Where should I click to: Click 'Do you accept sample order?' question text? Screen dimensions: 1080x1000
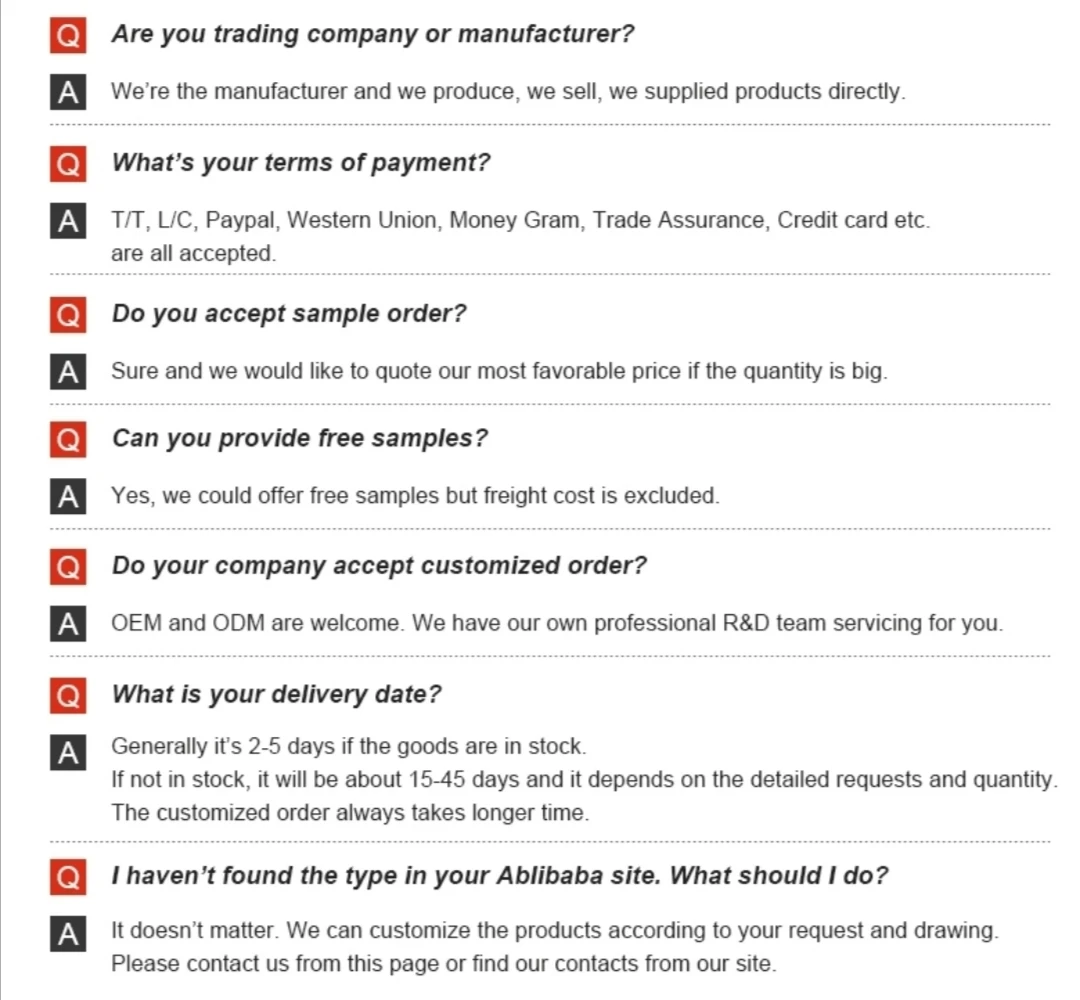288,314
